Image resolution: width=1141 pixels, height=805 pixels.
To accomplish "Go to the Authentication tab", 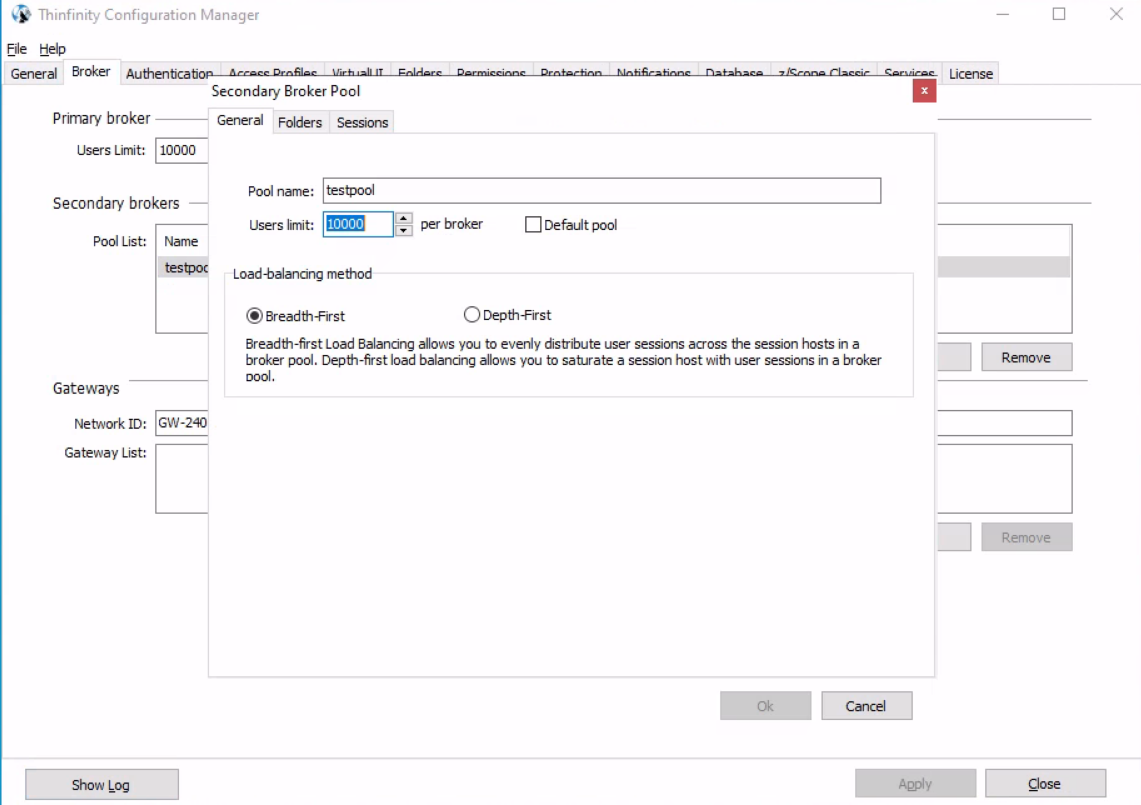I will click(x=170, y=74).
